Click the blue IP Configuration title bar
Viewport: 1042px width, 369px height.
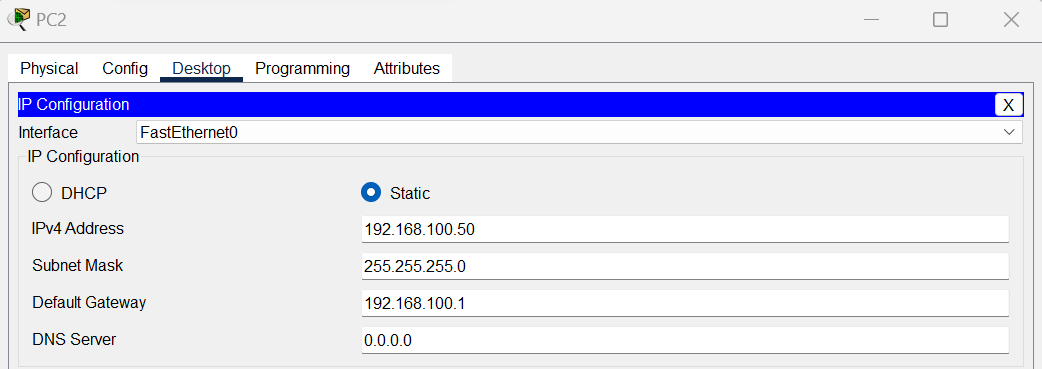506,105
